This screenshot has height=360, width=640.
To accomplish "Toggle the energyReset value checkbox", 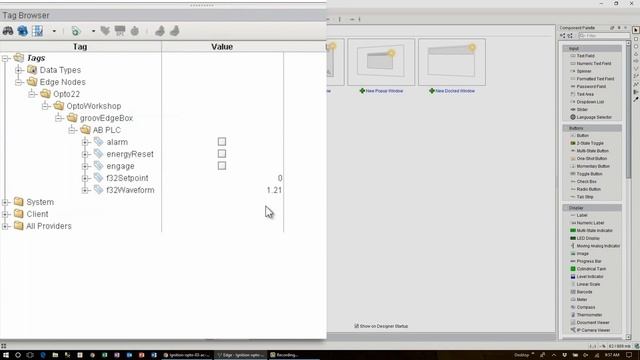I will coord(222,154).
